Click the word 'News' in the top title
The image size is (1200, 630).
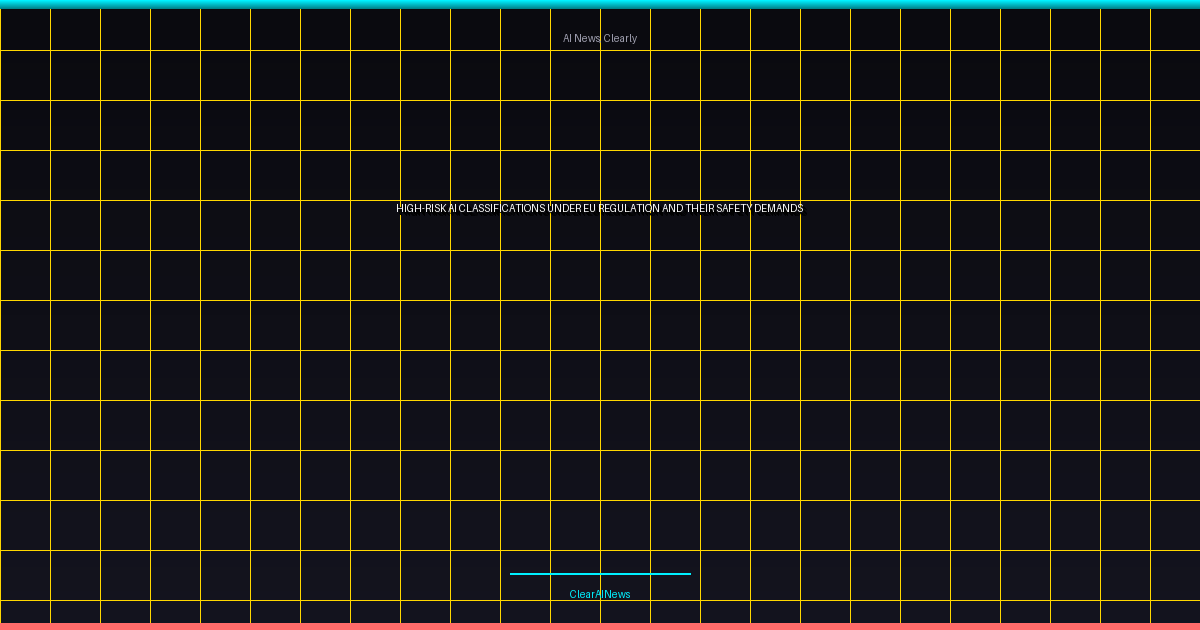(588, 38)
